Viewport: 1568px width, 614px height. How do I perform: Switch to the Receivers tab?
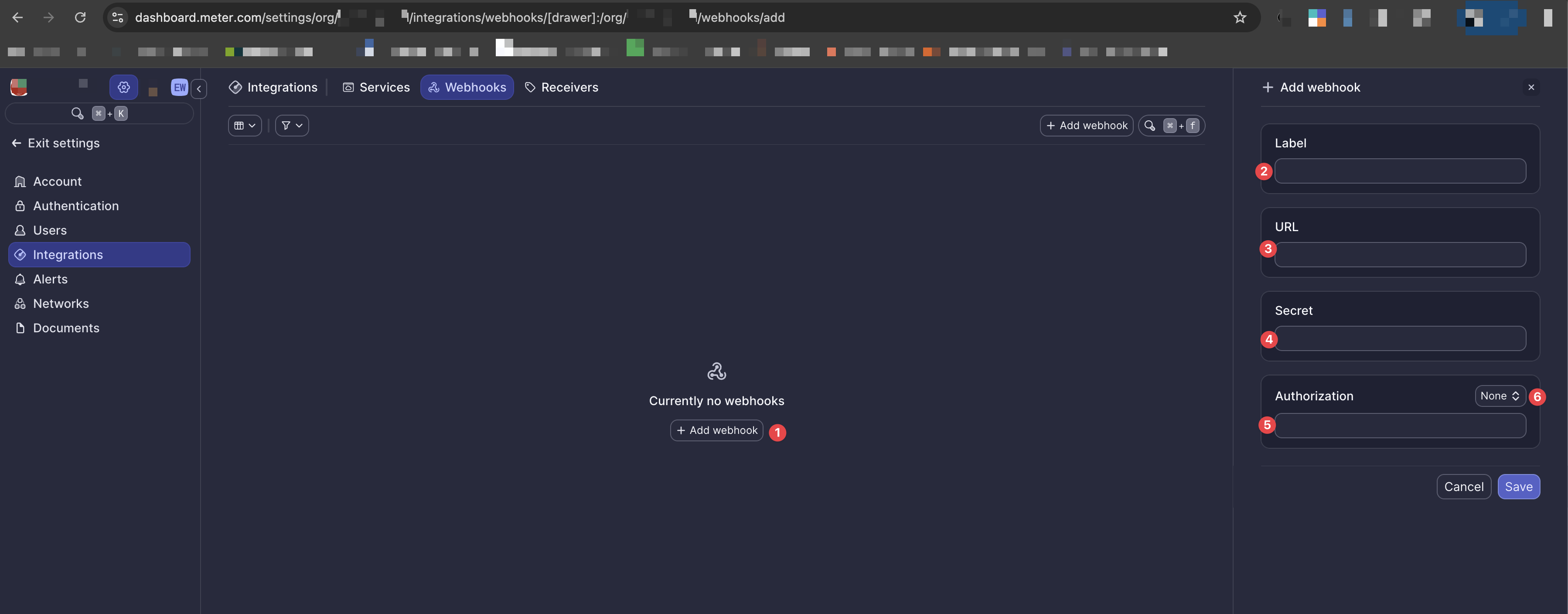click(561, 87)
